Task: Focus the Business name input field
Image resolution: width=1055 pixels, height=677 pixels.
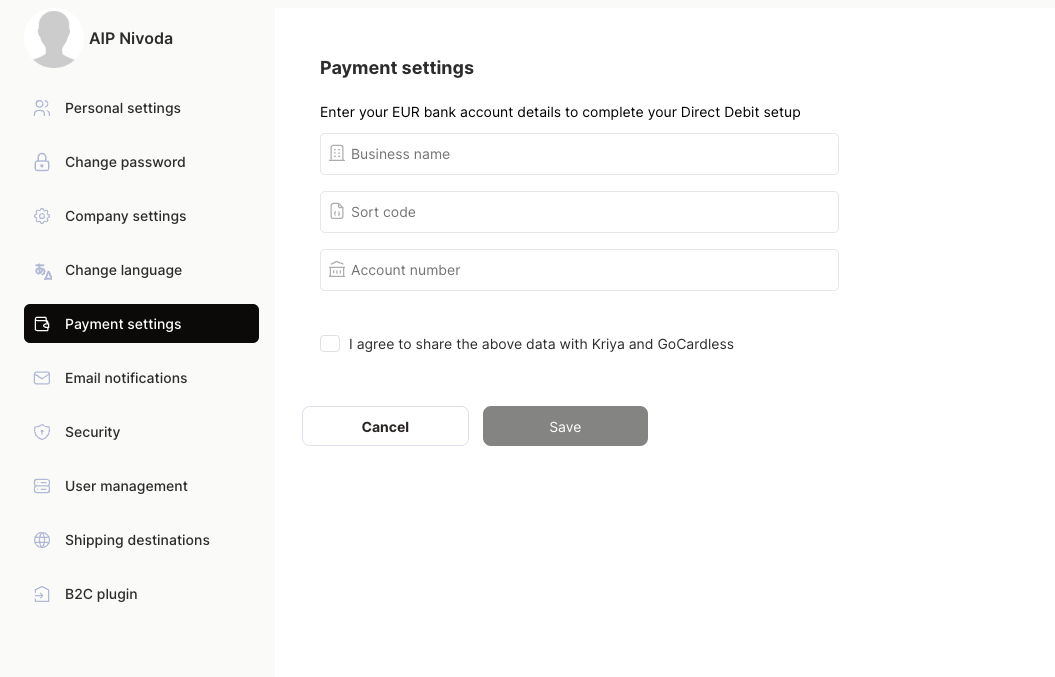Action: pos(579,154)
